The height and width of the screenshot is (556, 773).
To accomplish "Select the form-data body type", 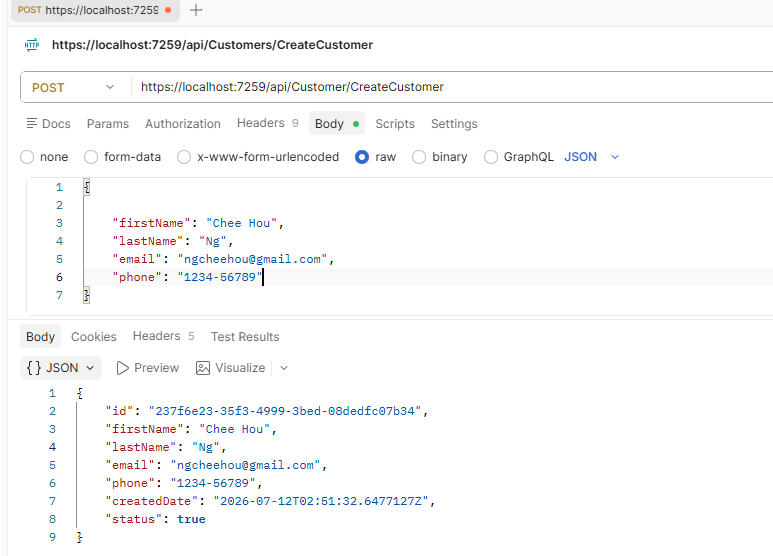I will click(x=91, y=157).
